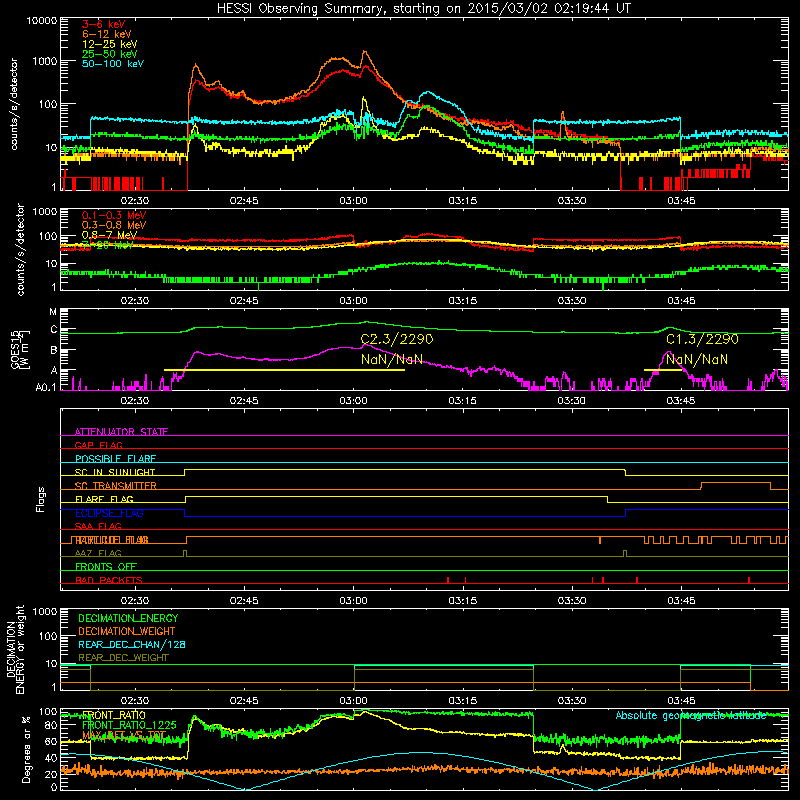
Task: Click the green 25-50 keV legend label
Action: tap(109, 54)
